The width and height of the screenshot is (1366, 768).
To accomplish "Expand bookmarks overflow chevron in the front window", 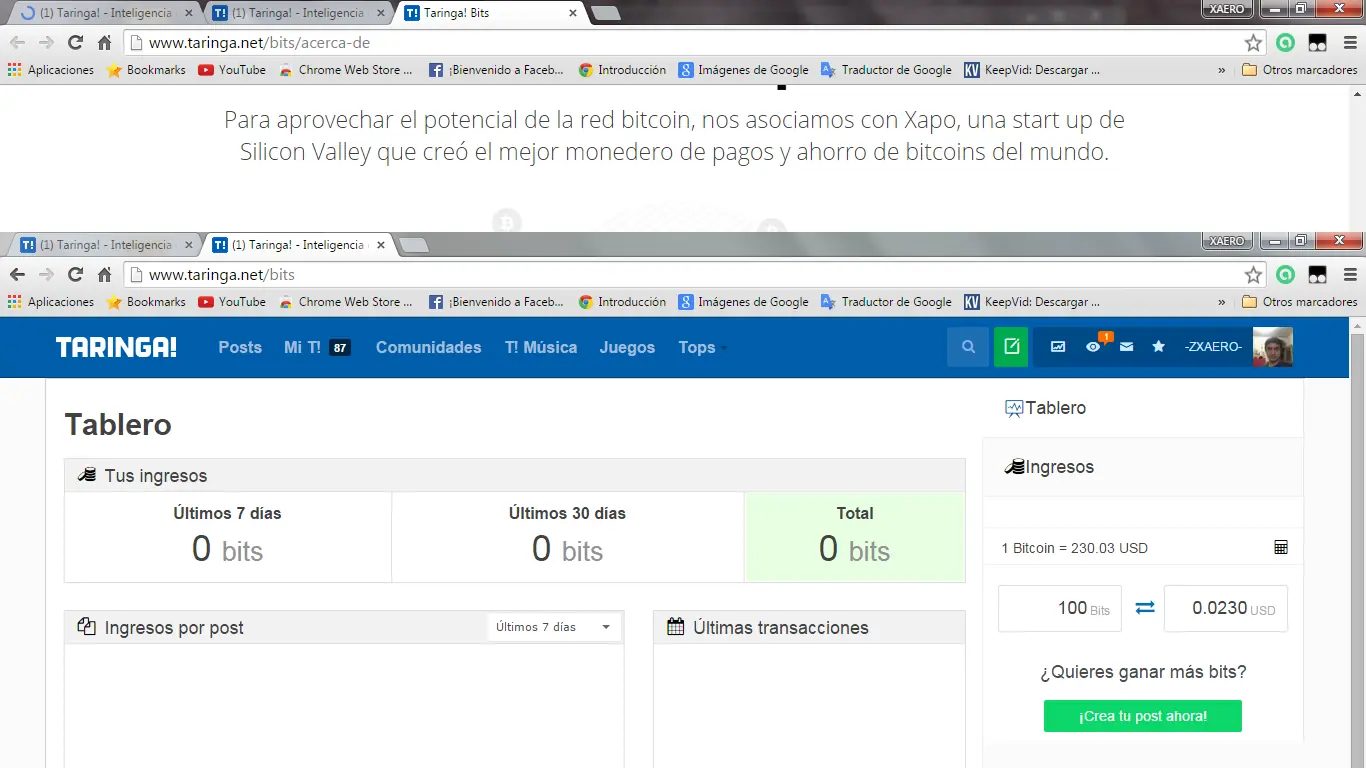I will [1221, 302].
